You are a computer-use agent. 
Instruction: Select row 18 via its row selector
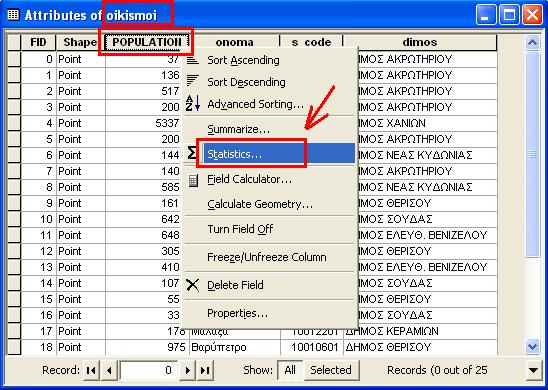point(14,347)
